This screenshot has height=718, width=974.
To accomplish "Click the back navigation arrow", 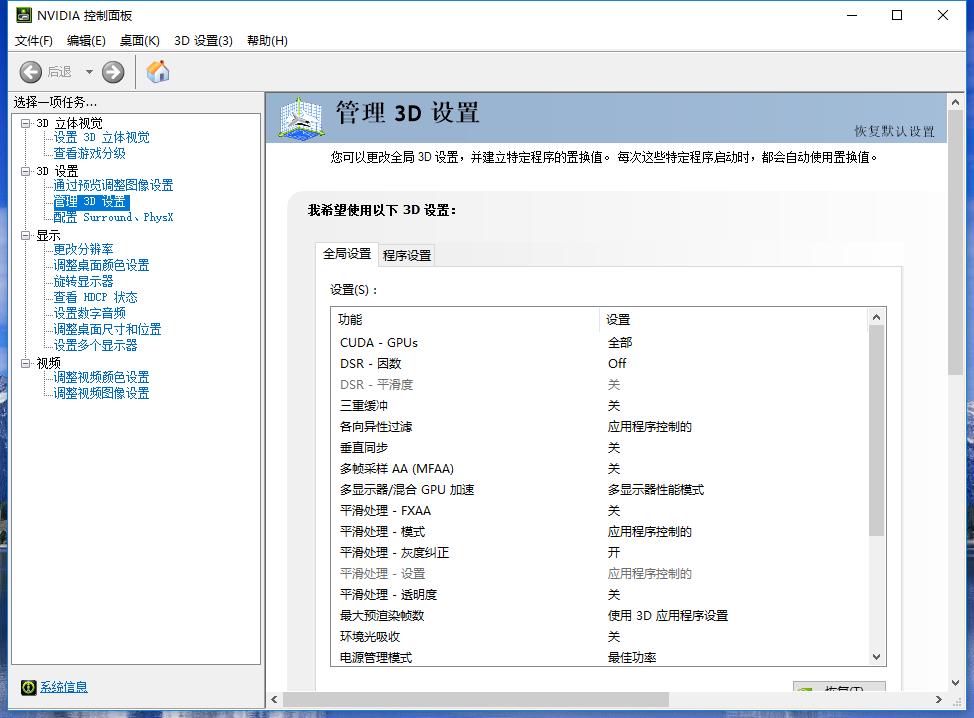I will click(x=30, y=71).
